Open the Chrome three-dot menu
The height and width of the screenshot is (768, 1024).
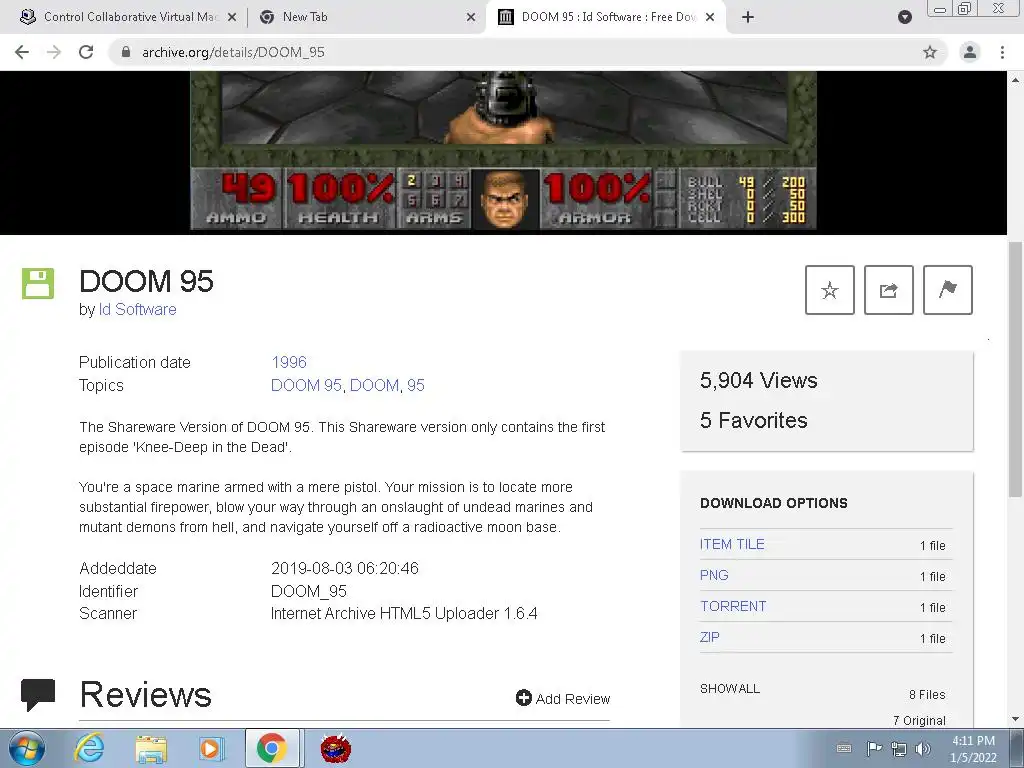pyautogui.click(x=1002, y=52)
